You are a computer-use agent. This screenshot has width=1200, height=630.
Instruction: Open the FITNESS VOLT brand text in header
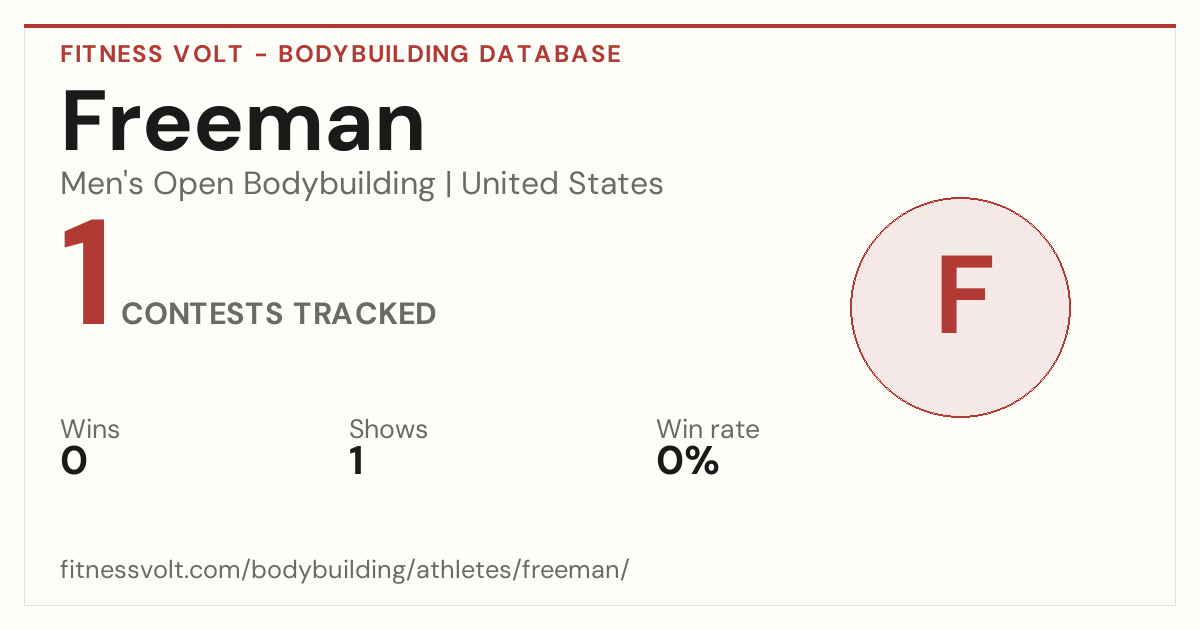pos(152,54)
